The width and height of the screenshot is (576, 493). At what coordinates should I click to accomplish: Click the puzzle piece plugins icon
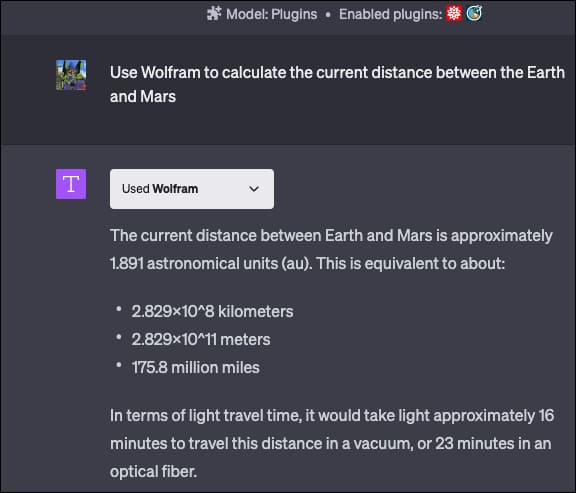[214, 14]
